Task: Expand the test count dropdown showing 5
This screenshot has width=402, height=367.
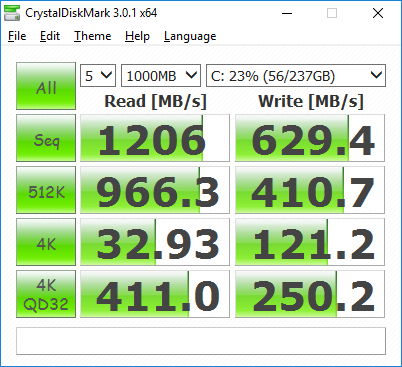Action: click(98, 76)
